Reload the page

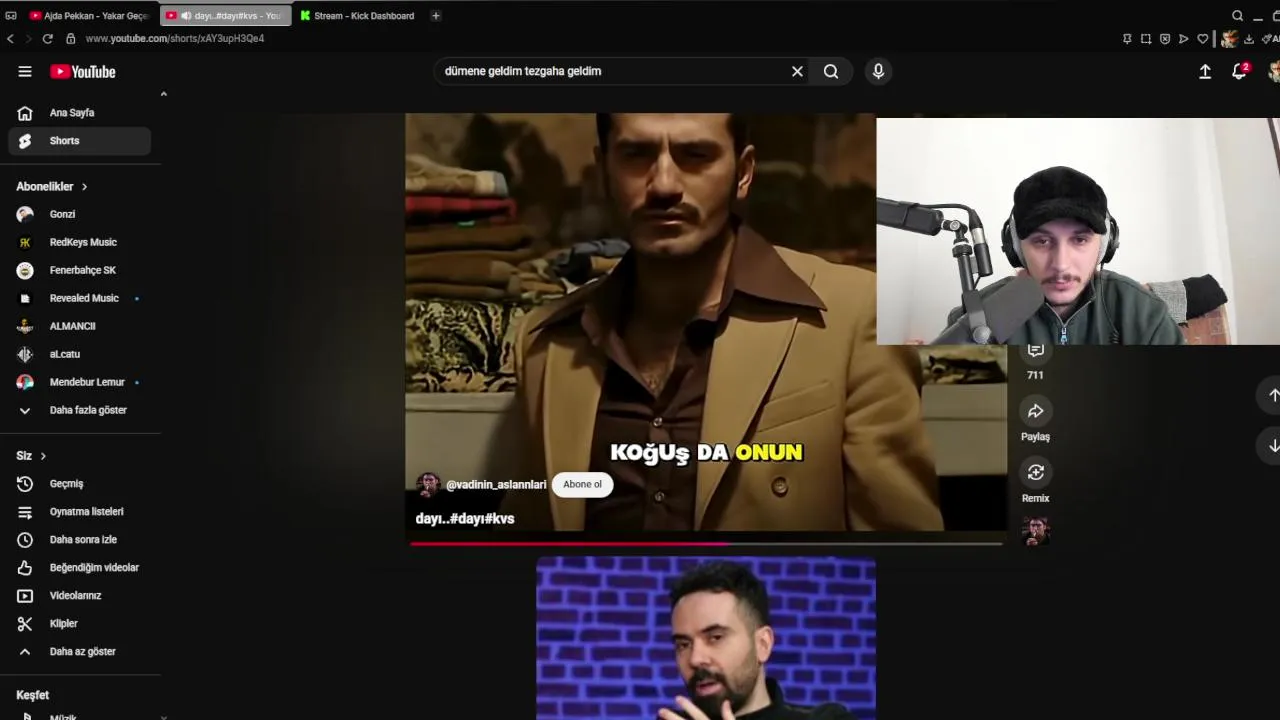pyautogui.click(x=47, y=39)
